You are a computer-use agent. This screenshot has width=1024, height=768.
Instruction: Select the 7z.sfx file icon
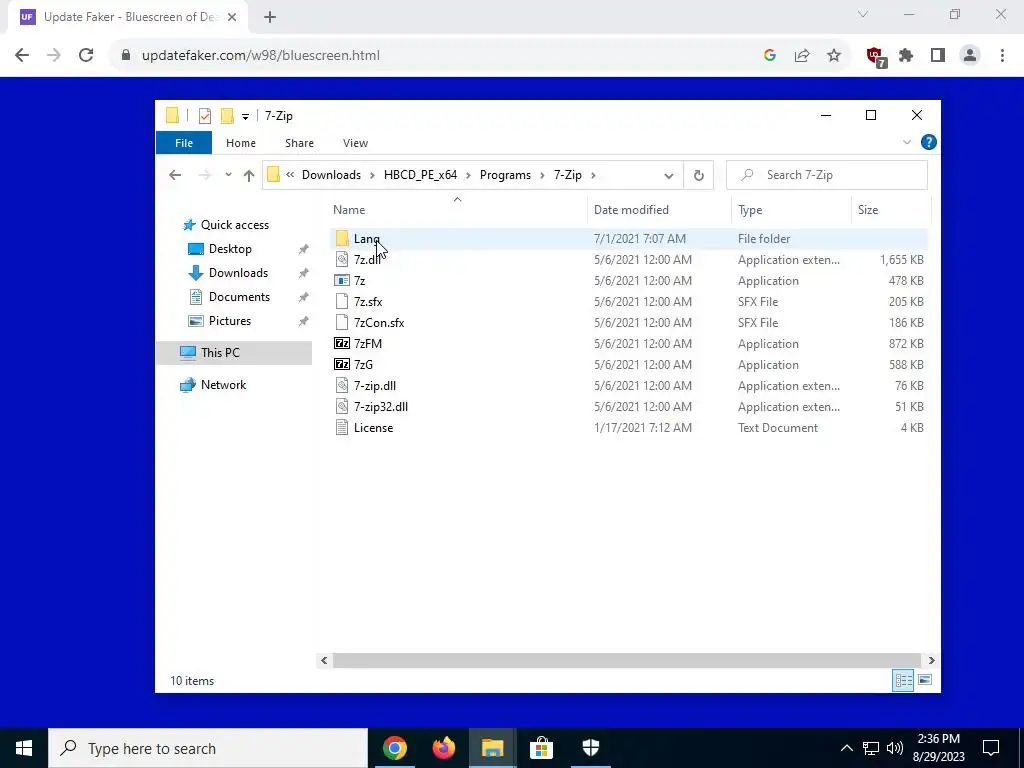pyautogui.click(x=342, y=301)
